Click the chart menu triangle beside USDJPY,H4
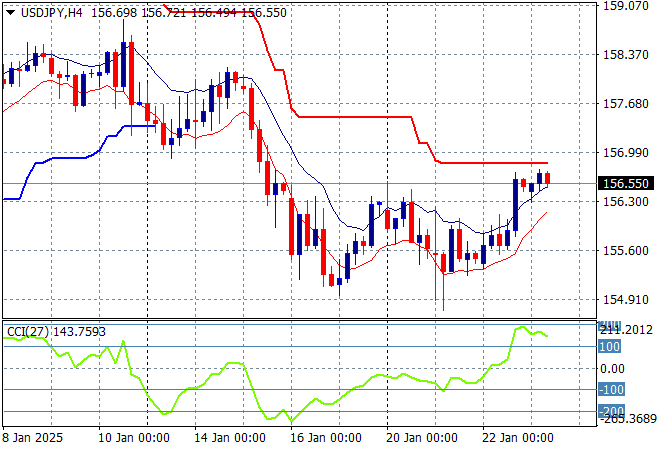660x450 pixels. [x=11, y=13]
